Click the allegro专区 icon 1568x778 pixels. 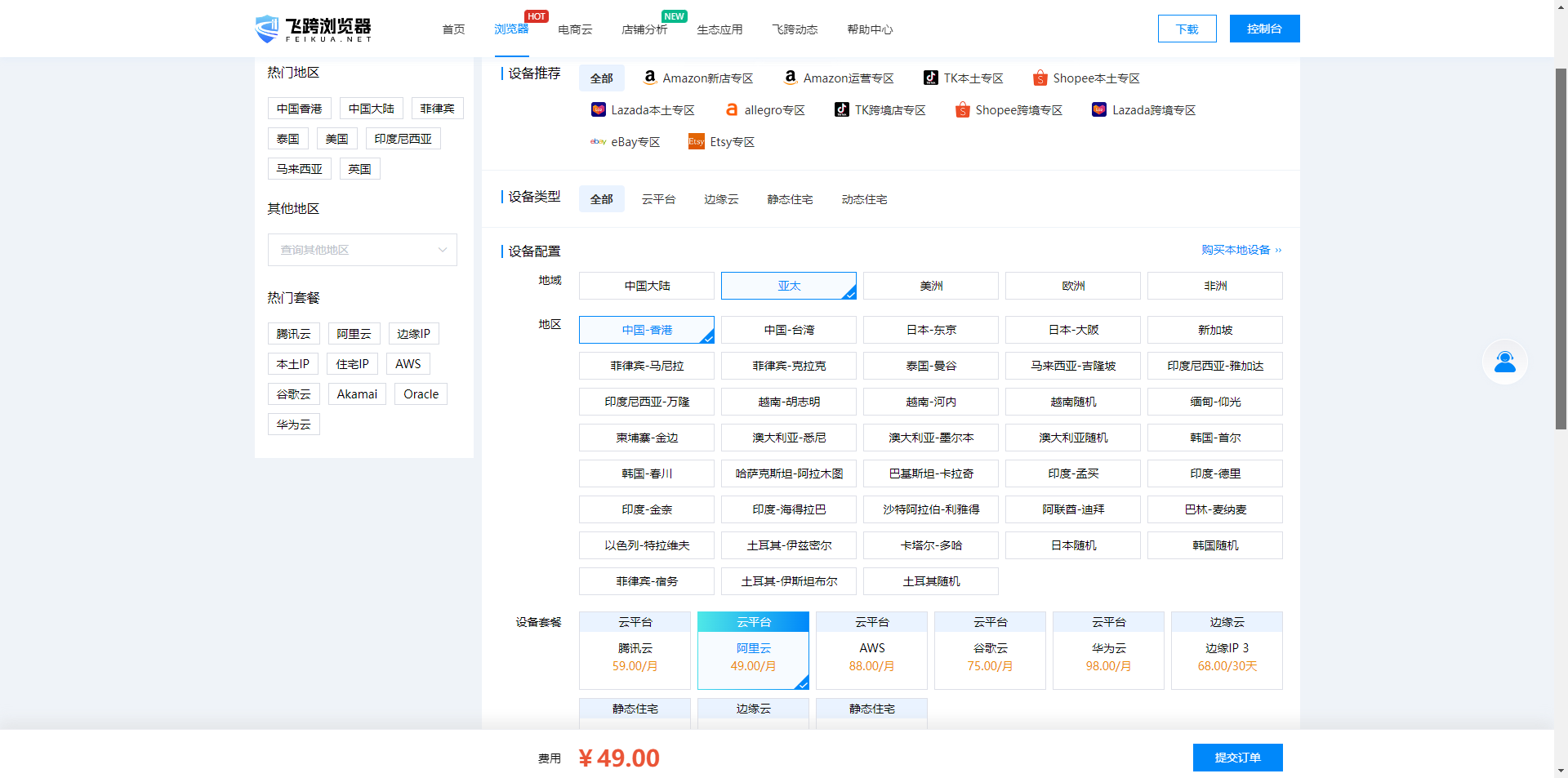coord(732,109)
